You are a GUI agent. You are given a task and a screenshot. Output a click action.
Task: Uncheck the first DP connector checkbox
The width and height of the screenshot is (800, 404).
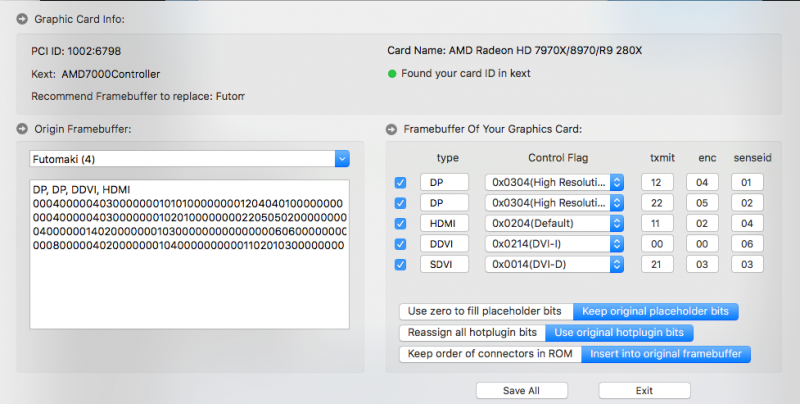tap(401, 183)
